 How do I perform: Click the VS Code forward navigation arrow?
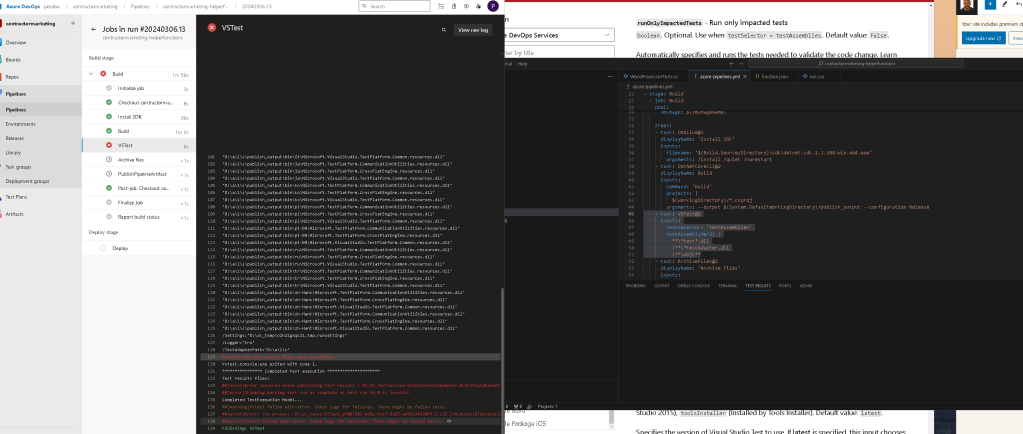click(741, 64)
